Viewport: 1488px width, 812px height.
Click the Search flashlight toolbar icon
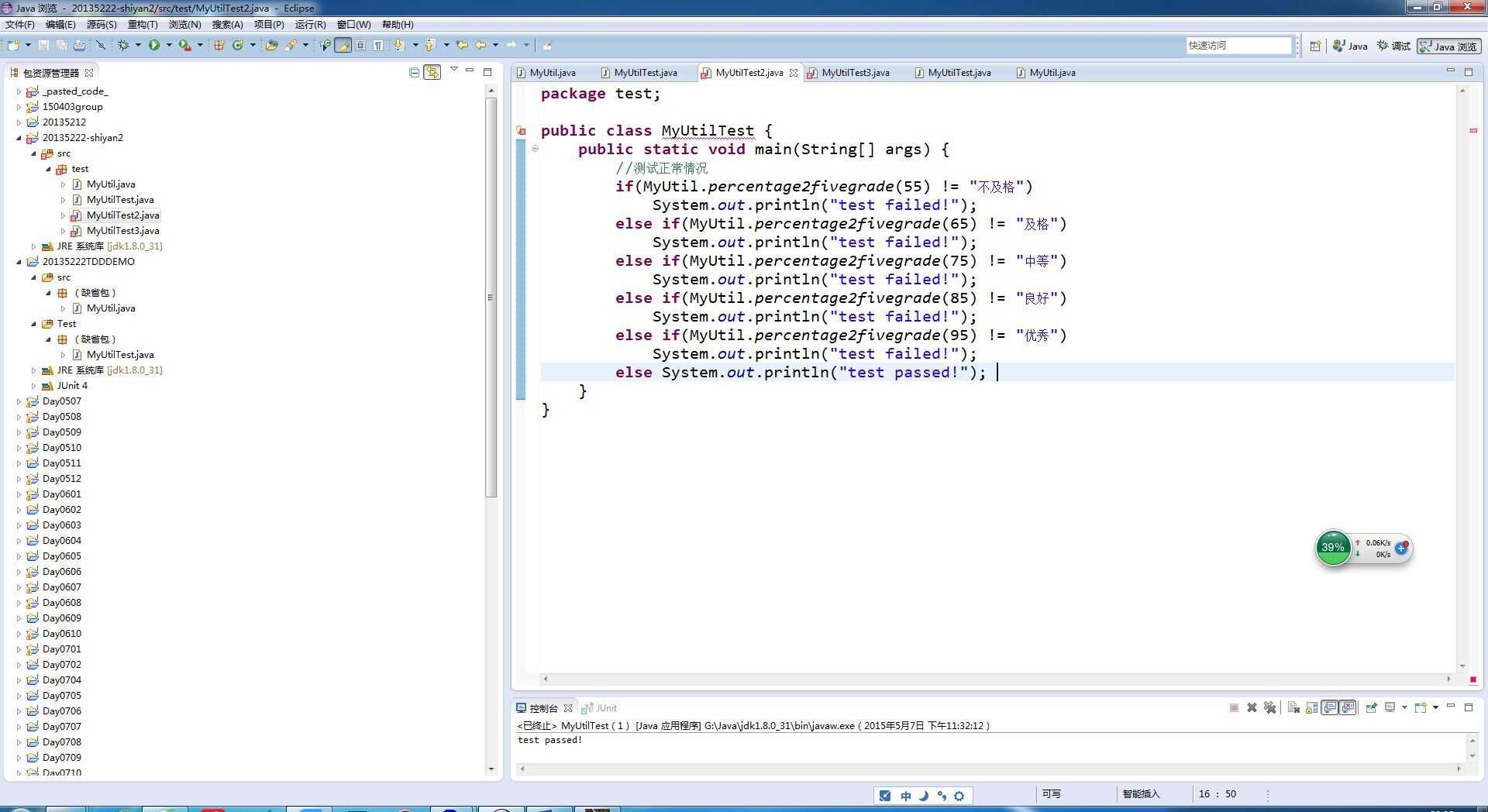291,46
